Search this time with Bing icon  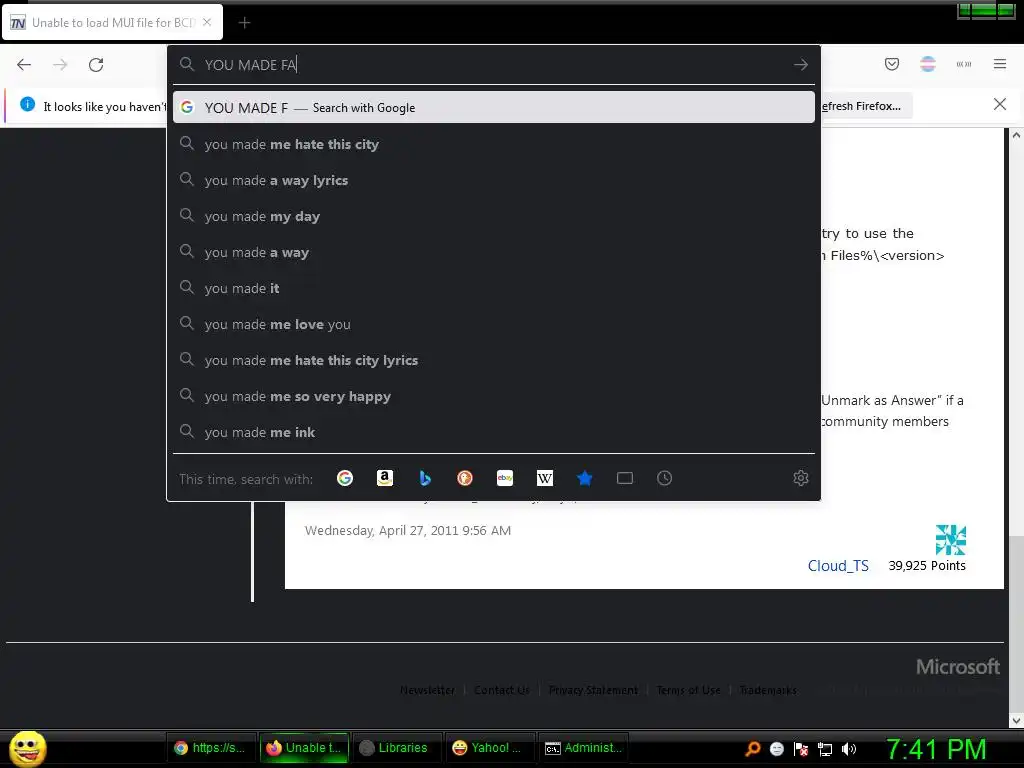pos(425,478)
